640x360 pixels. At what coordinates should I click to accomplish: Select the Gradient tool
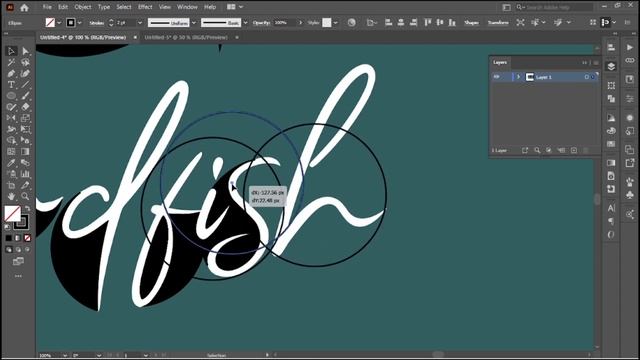click(x=25, y=151)
